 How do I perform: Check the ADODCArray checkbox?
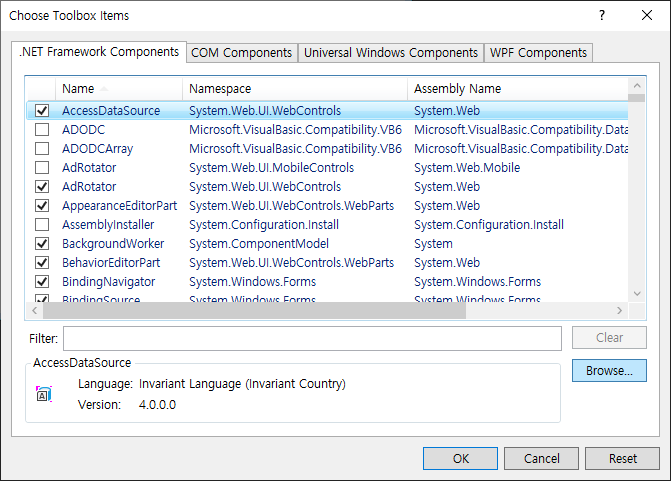point(42,148)
